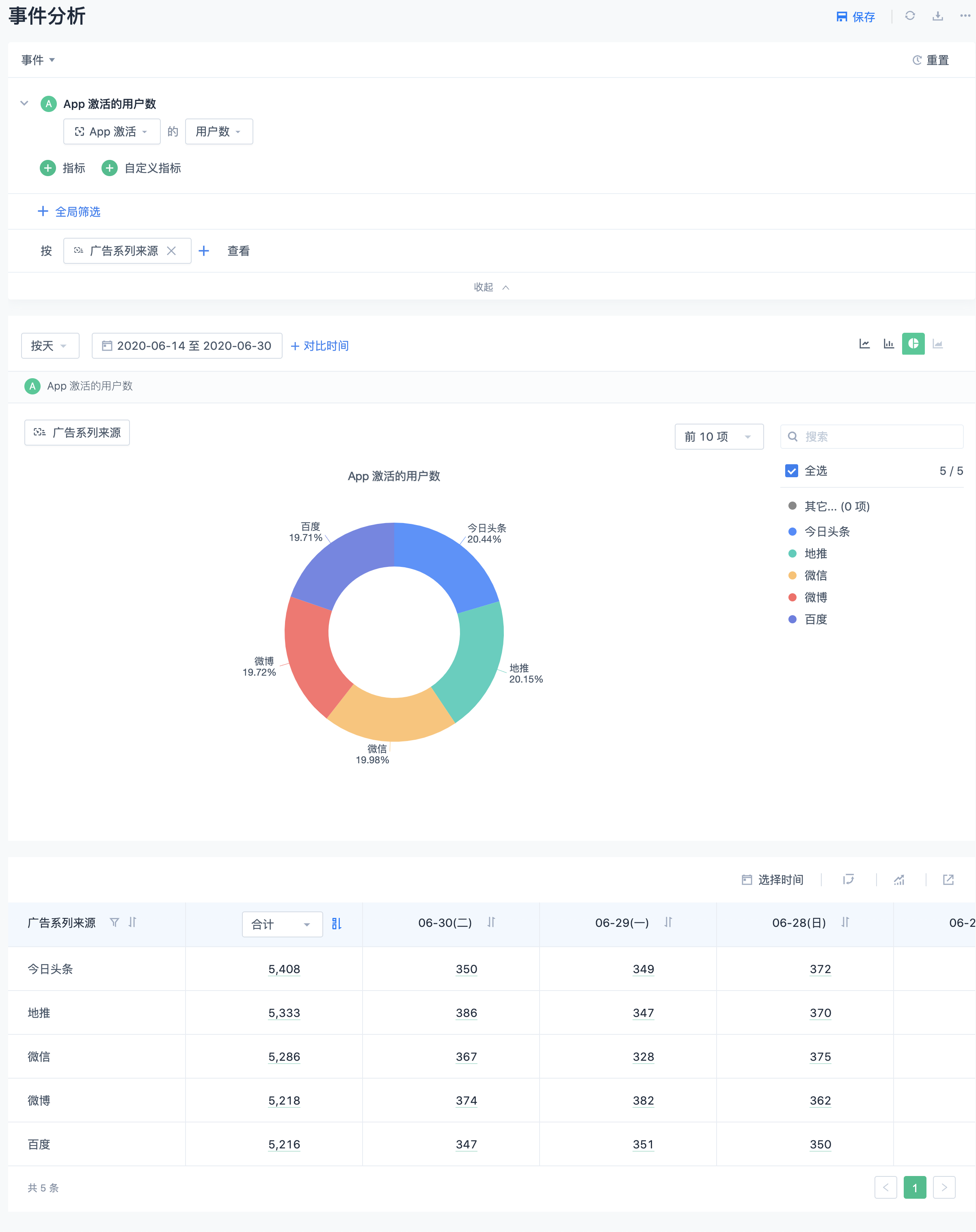This screenshot has width=976, height=1232.
Task: Click the export icon above table
Action: pos(948,880)
